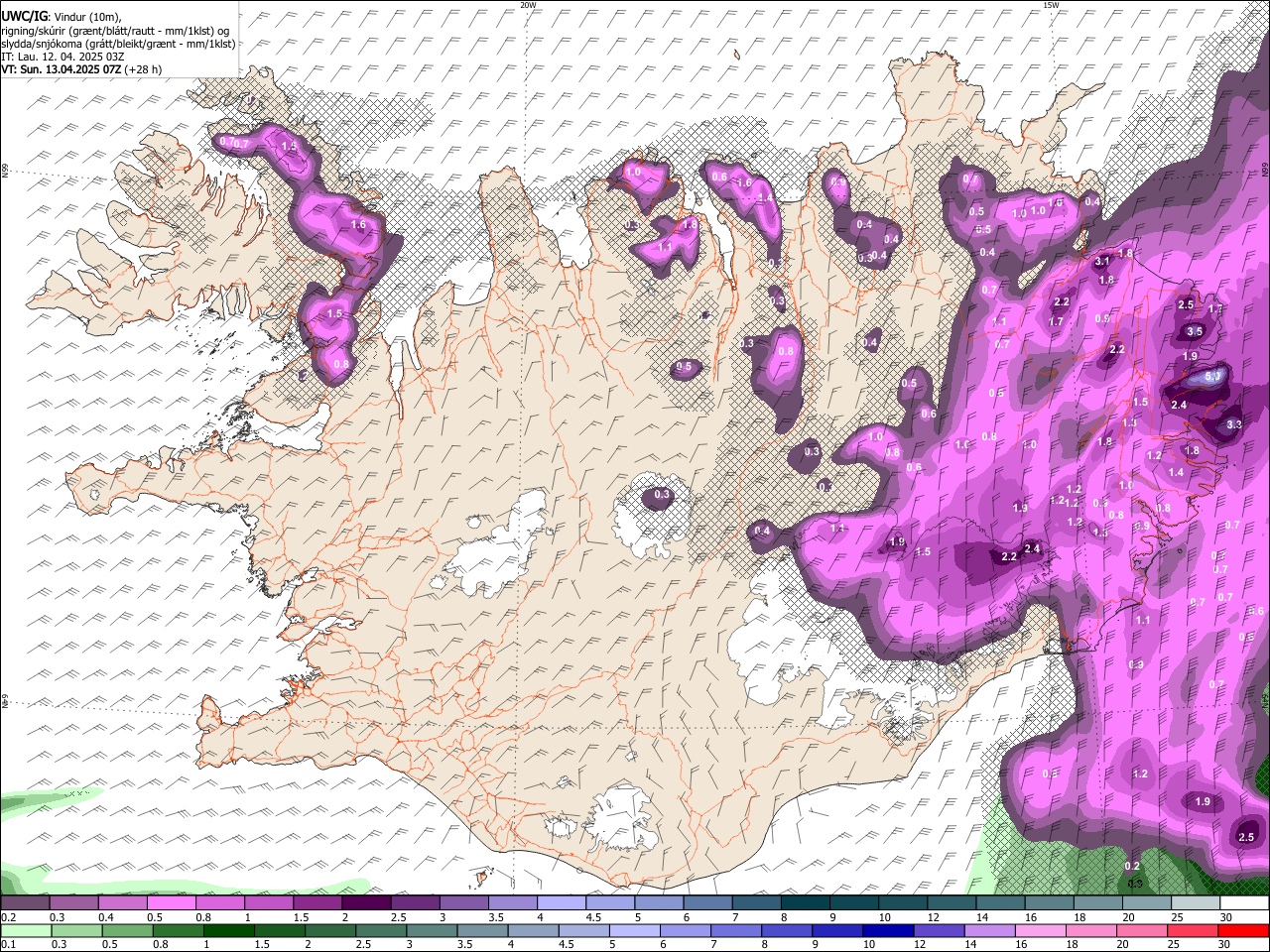Pick the snow legend swatch for 6 to 7

[710, 903]
